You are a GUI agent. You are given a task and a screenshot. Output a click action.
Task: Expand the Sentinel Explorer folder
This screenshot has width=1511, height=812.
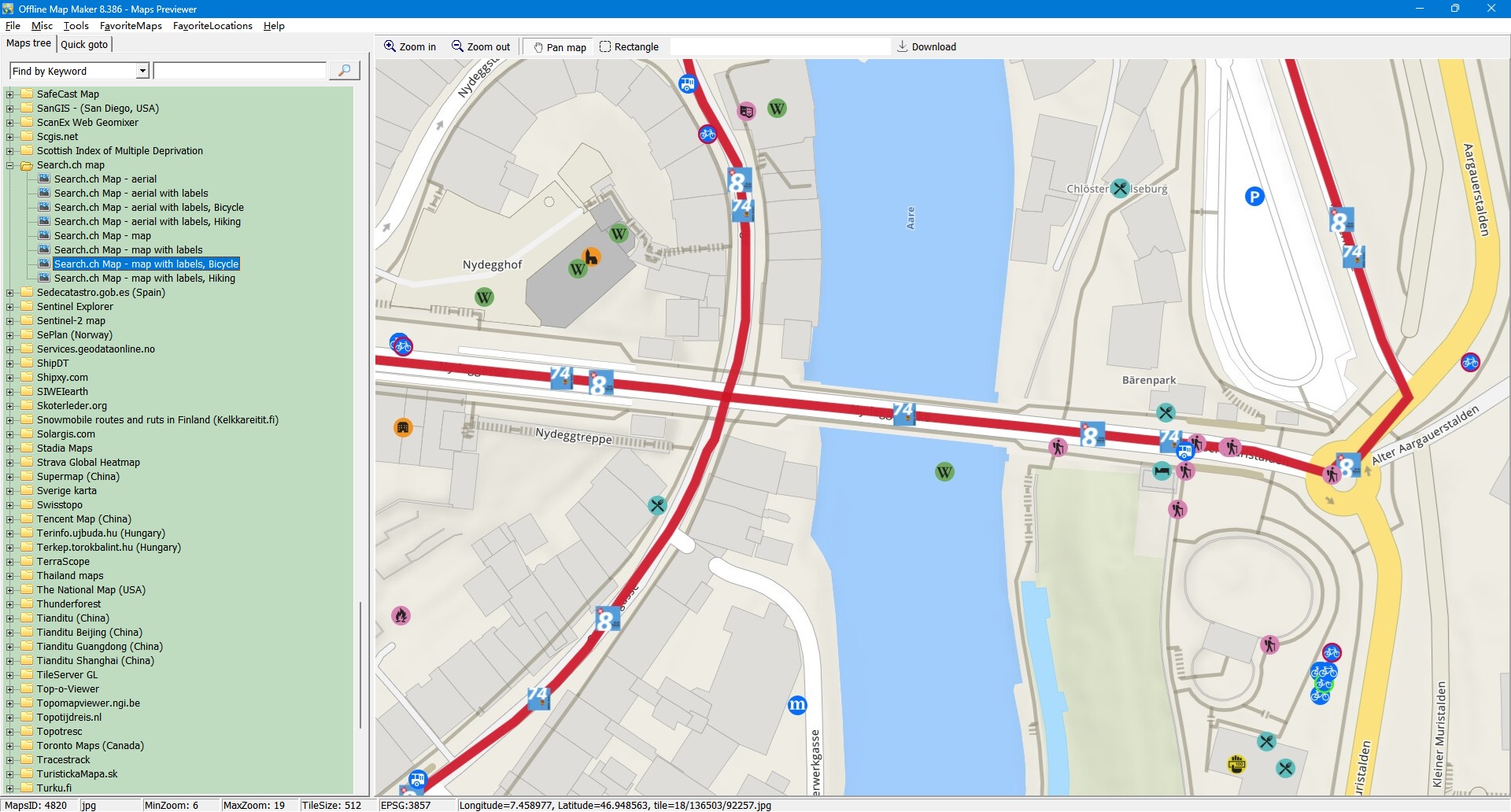(10, 307)
